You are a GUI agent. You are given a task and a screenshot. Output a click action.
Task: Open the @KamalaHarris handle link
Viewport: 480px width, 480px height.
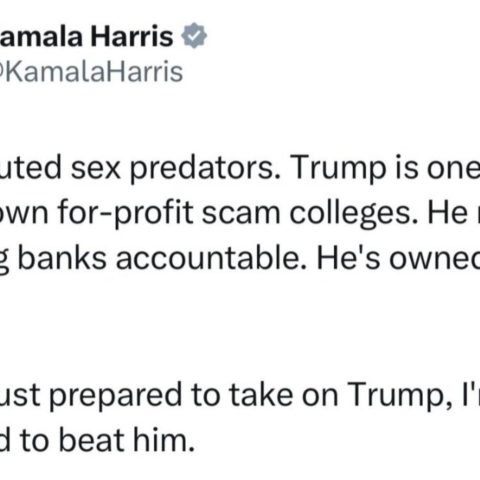click(91, 71)
